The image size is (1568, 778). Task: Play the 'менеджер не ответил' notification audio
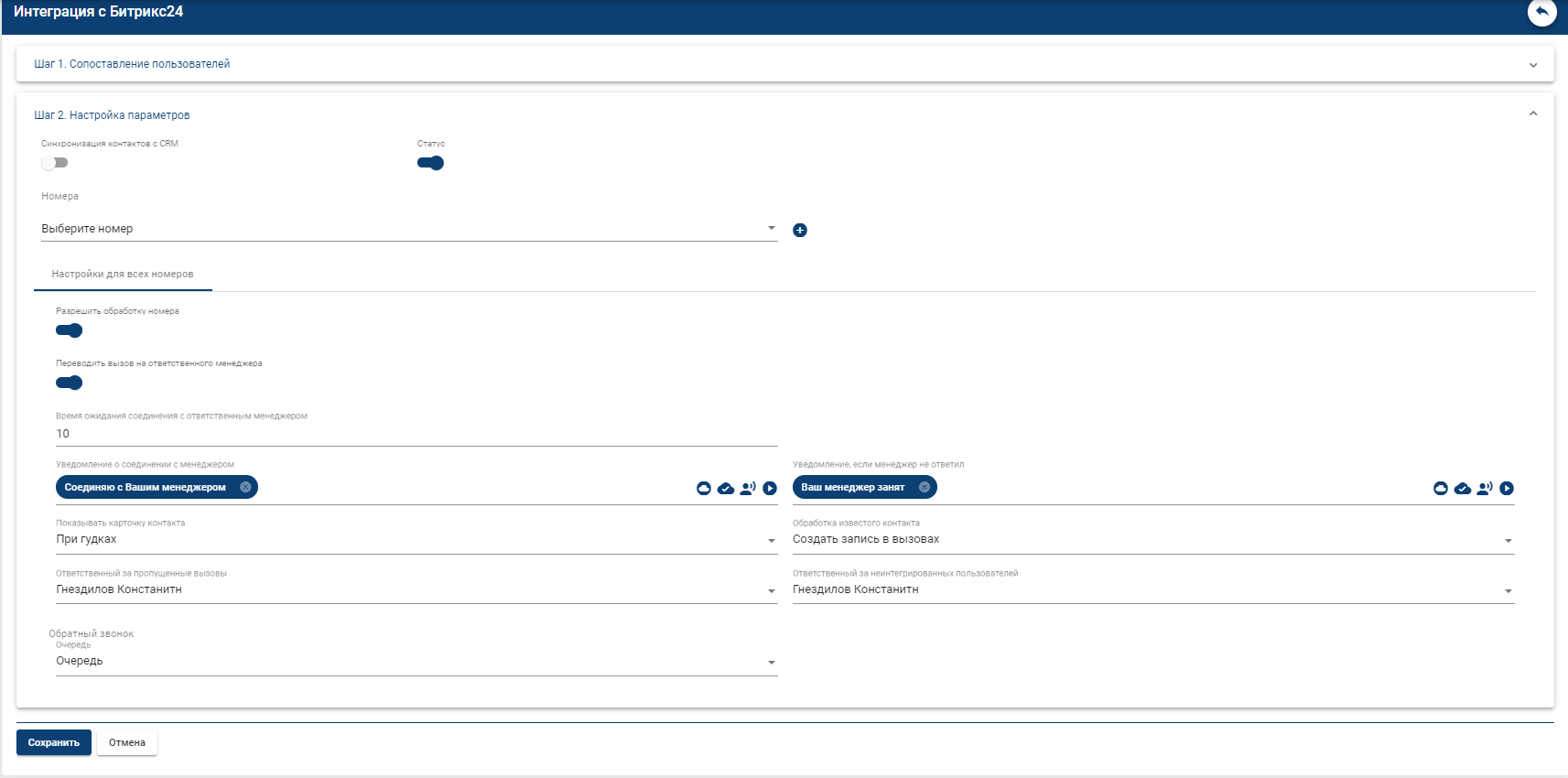tap(1507, 489)
